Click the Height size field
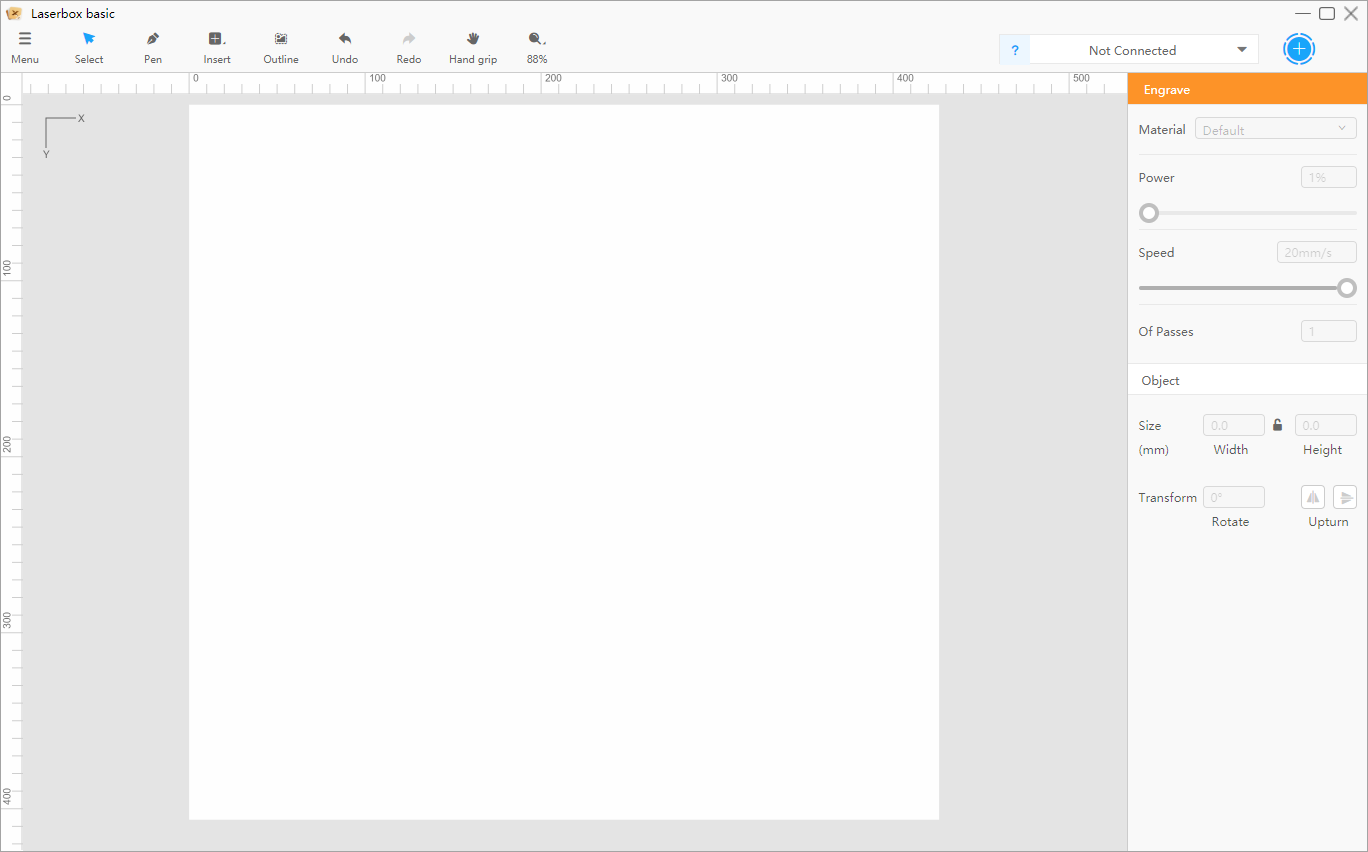This screenshot has height=852, width=1368. point(1326,425)
